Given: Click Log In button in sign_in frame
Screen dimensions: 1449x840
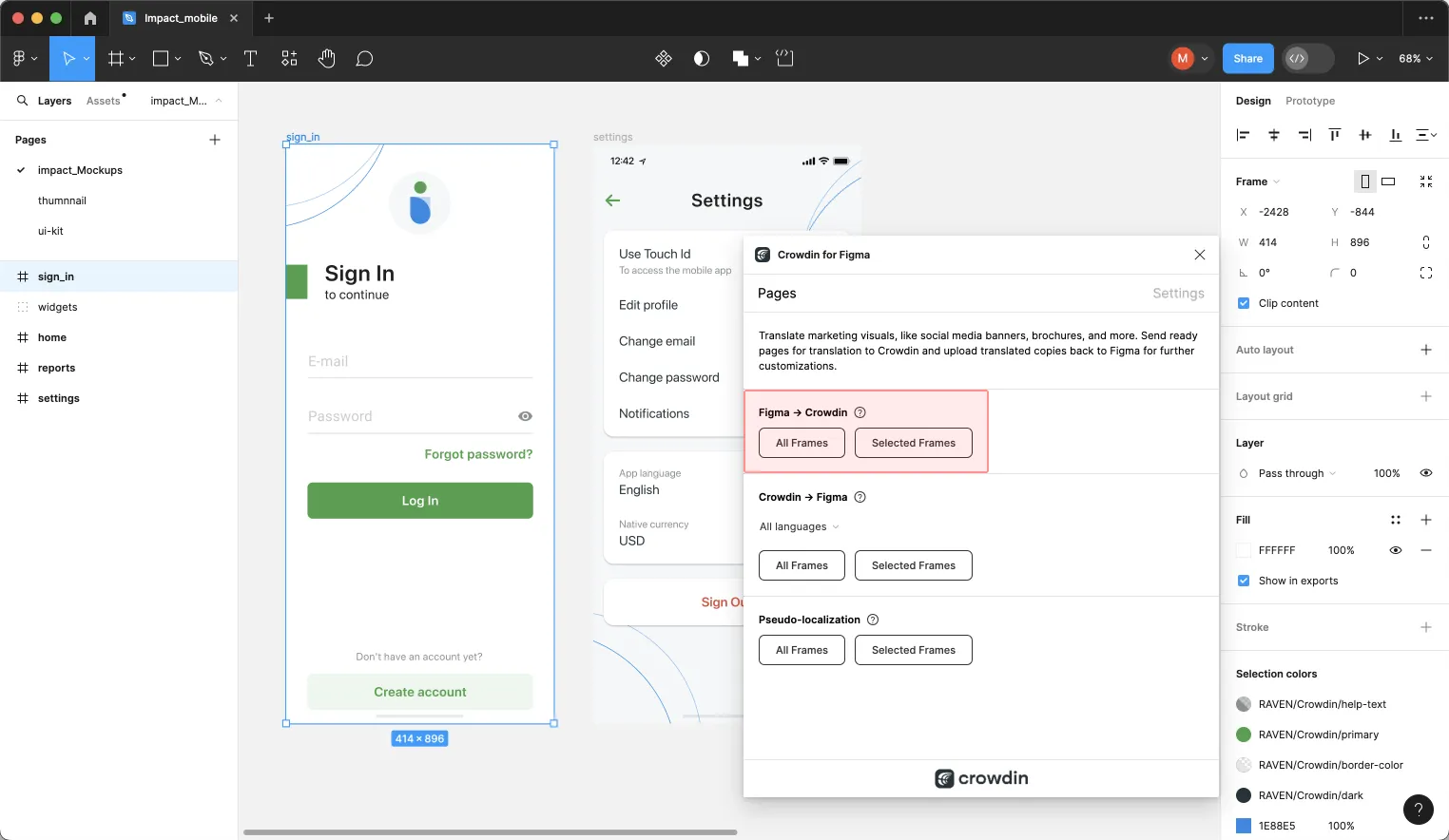Looking at the screenshot, I should point(420,501).
